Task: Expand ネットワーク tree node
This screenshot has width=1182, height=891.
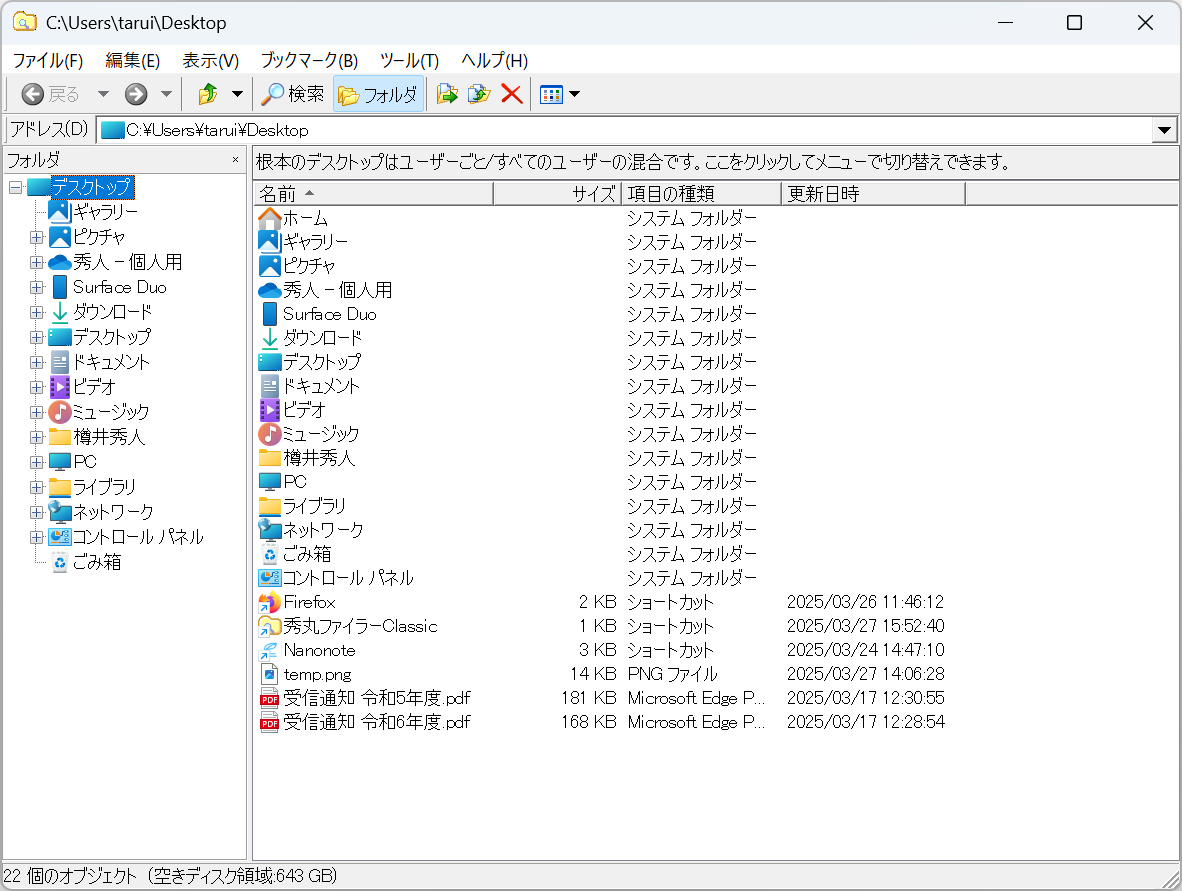Action: point(36,513)
